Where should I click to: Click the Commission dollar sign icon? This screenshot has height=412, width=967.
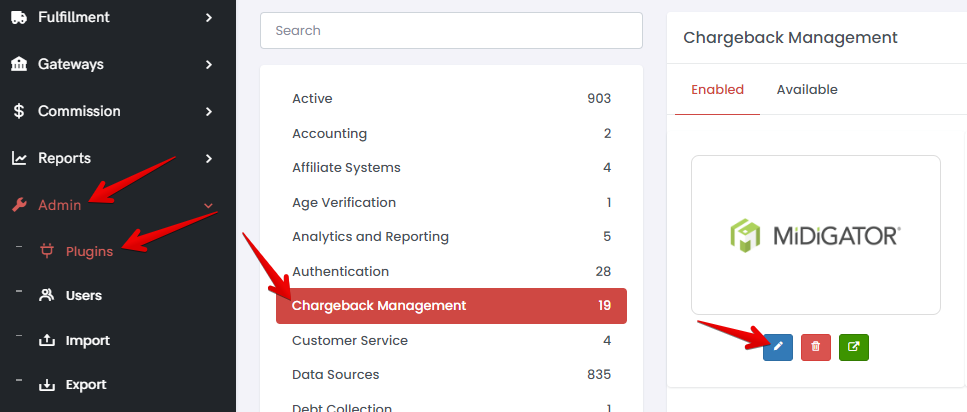19,111
